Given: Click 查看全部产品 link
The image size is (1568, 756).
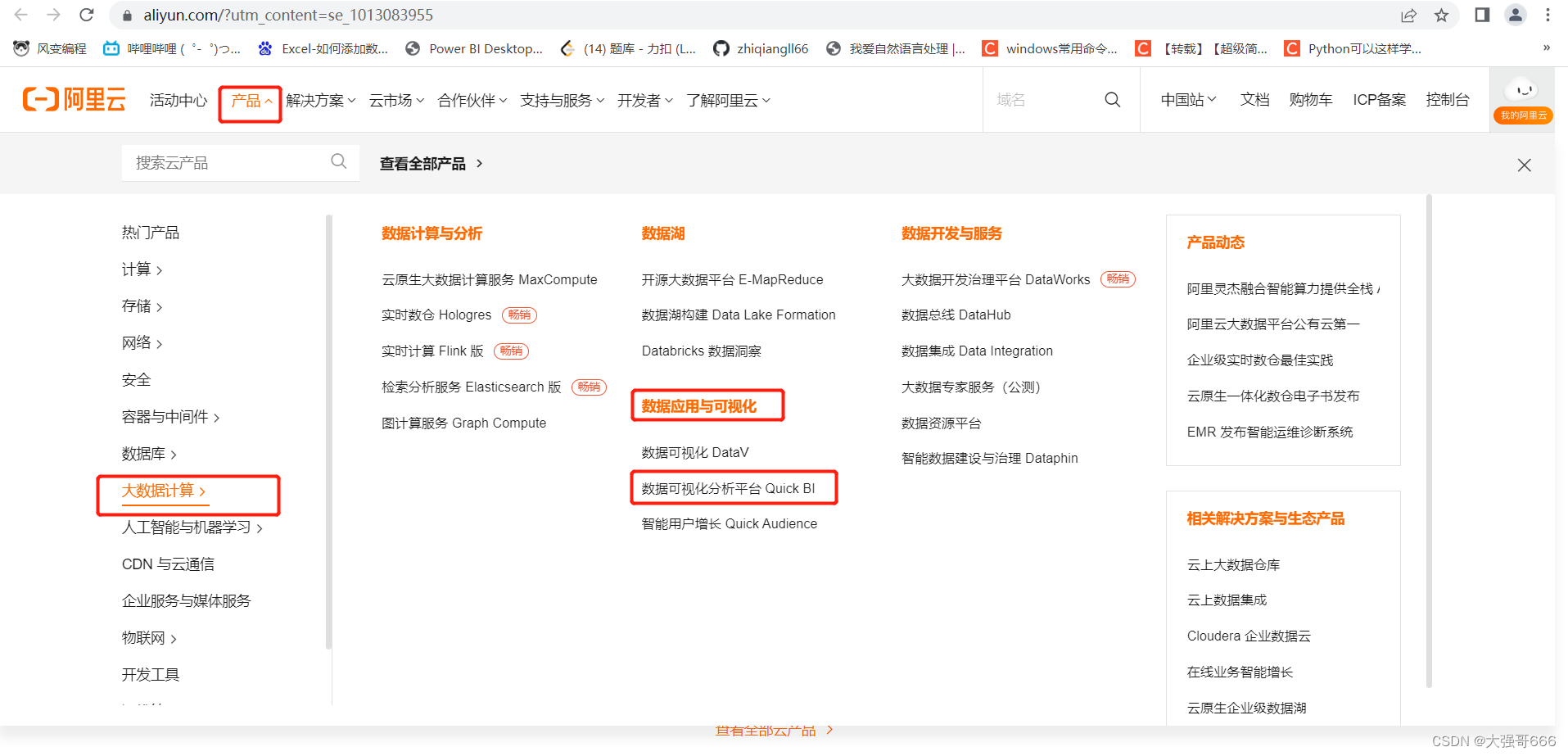Looking at the screenshot, I should coord(431,163).
